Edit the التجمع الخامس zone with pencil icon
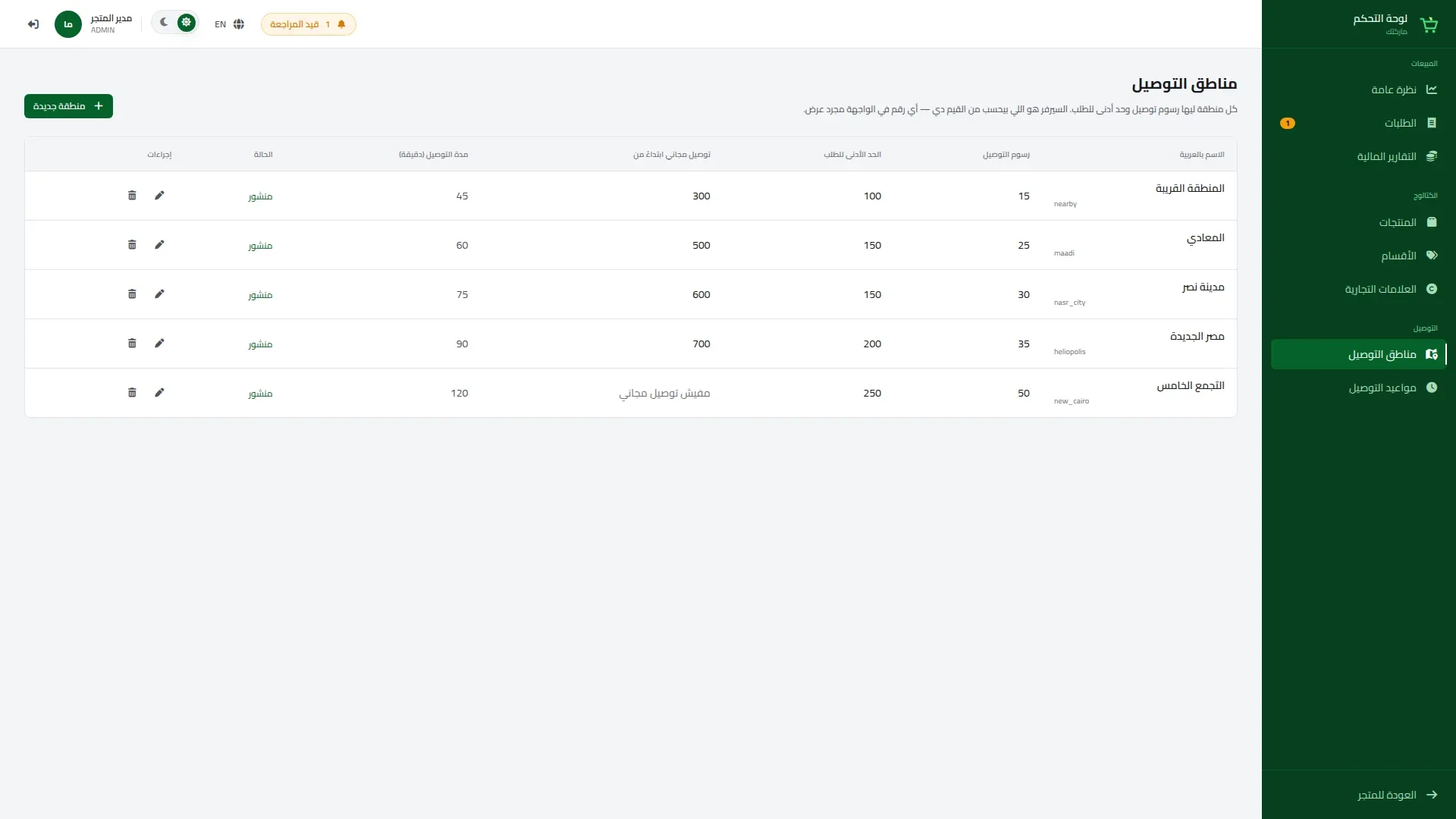This screenshot has width=1456, height=819. coord(159,393)
